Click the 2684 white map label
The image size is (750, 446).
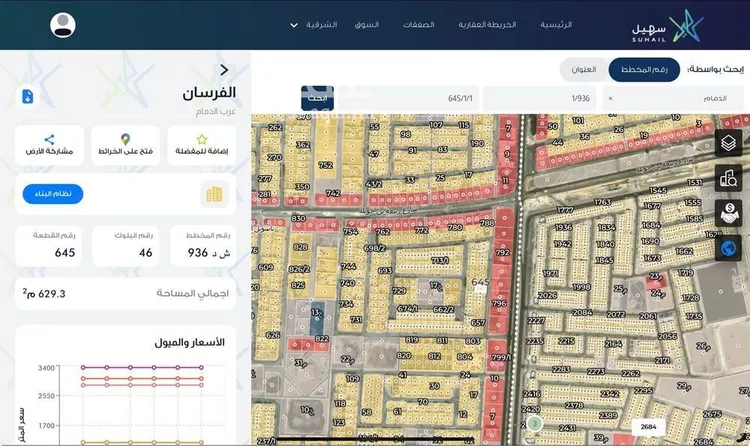pos(649,426)
